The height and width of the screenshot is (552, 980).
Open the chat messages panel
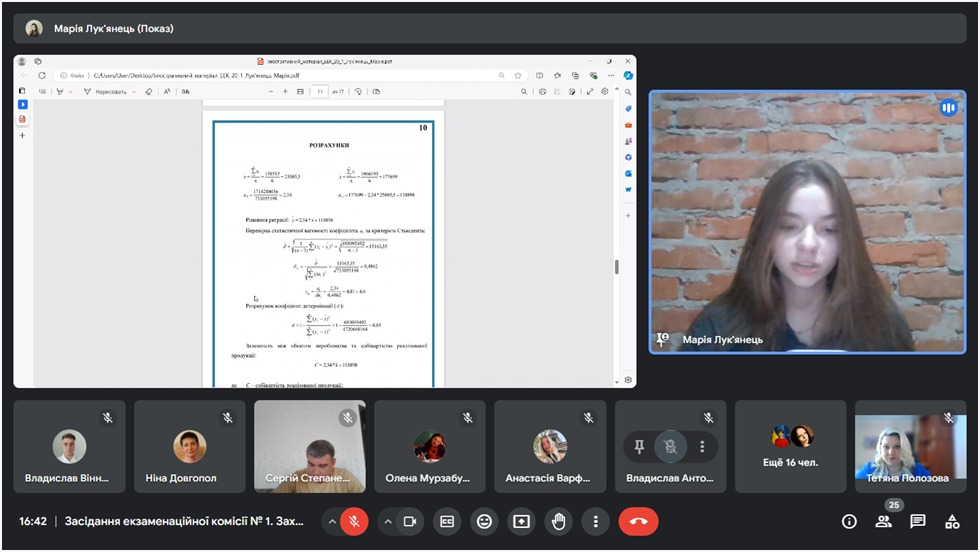(917, 521)
